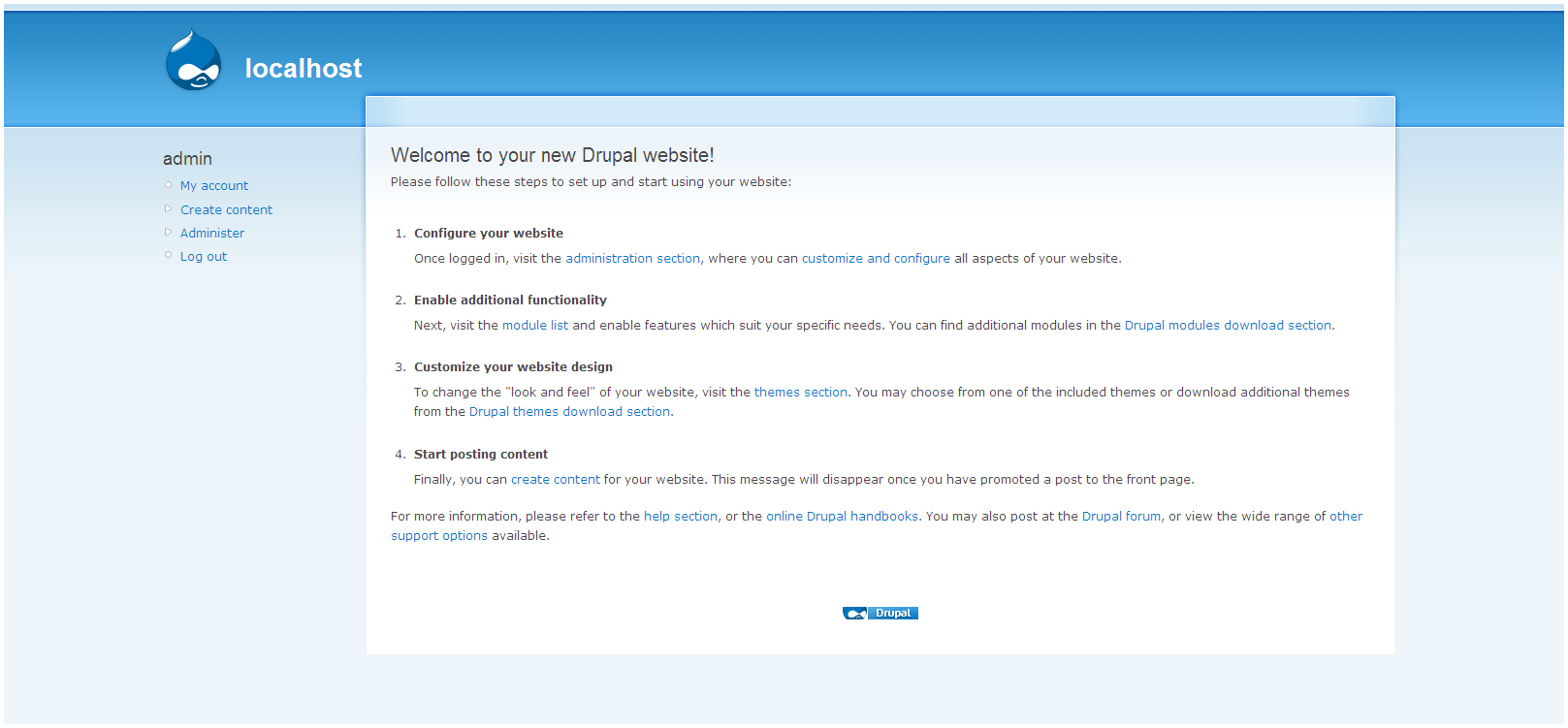Open online Drupal handbooks link

842,516
